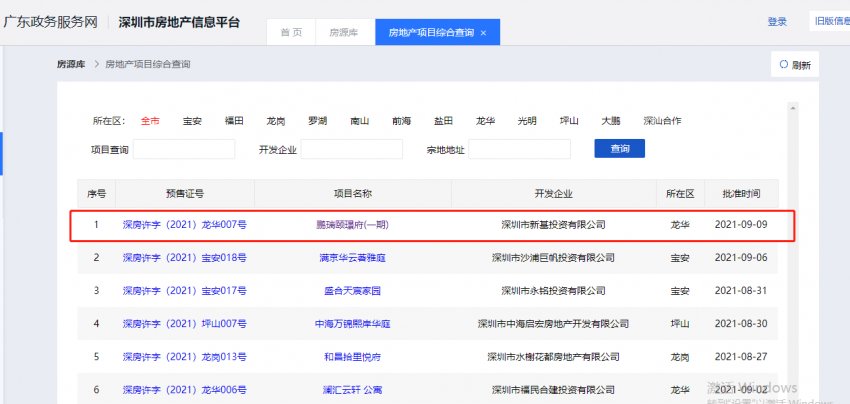Image resolution: width=850 pixels, height=404 pixels.
Task: Filter by district 宝安
Action: coord(192,121)
